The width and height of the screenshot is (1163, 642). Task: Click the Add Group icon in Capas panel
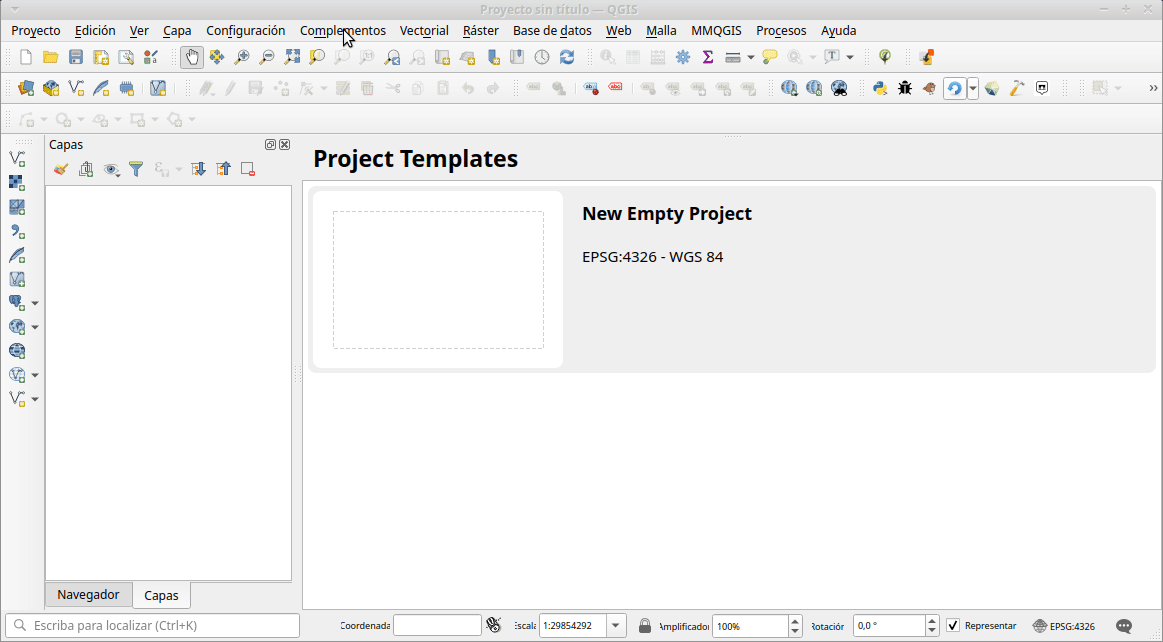(86, 169)
